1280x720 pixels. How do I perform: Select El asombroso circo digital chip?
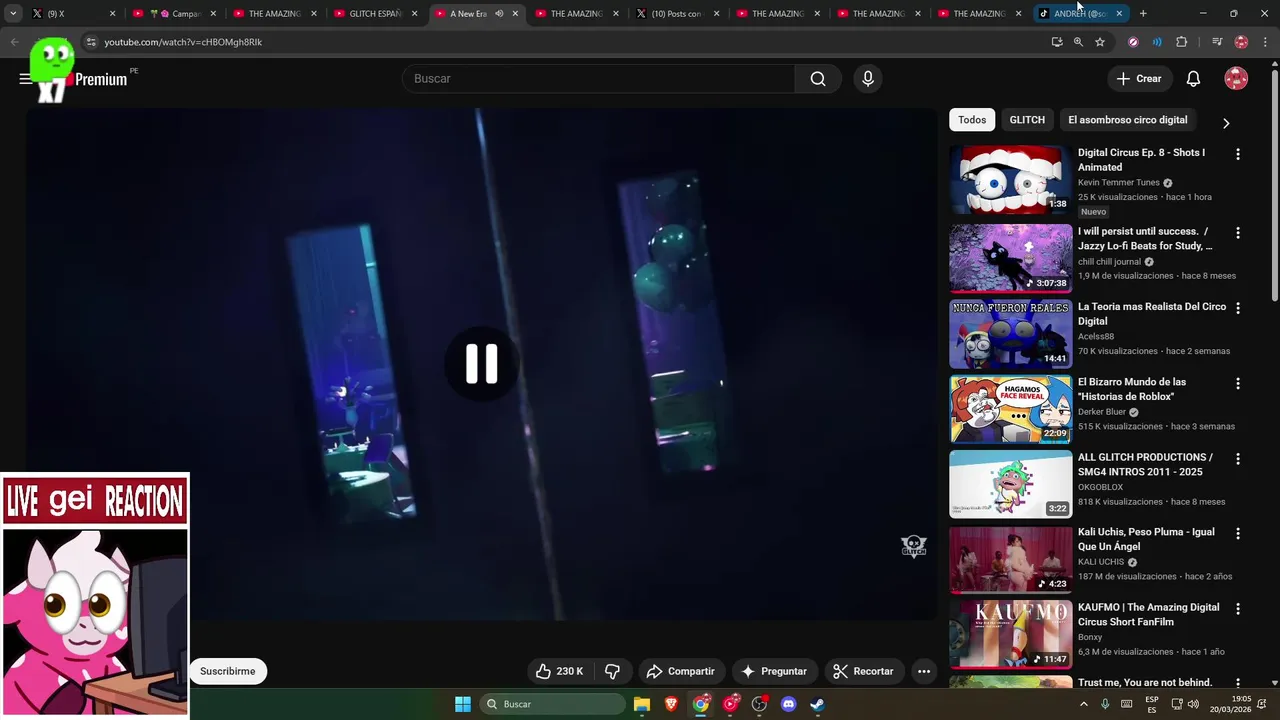[x=1127, y=120]
